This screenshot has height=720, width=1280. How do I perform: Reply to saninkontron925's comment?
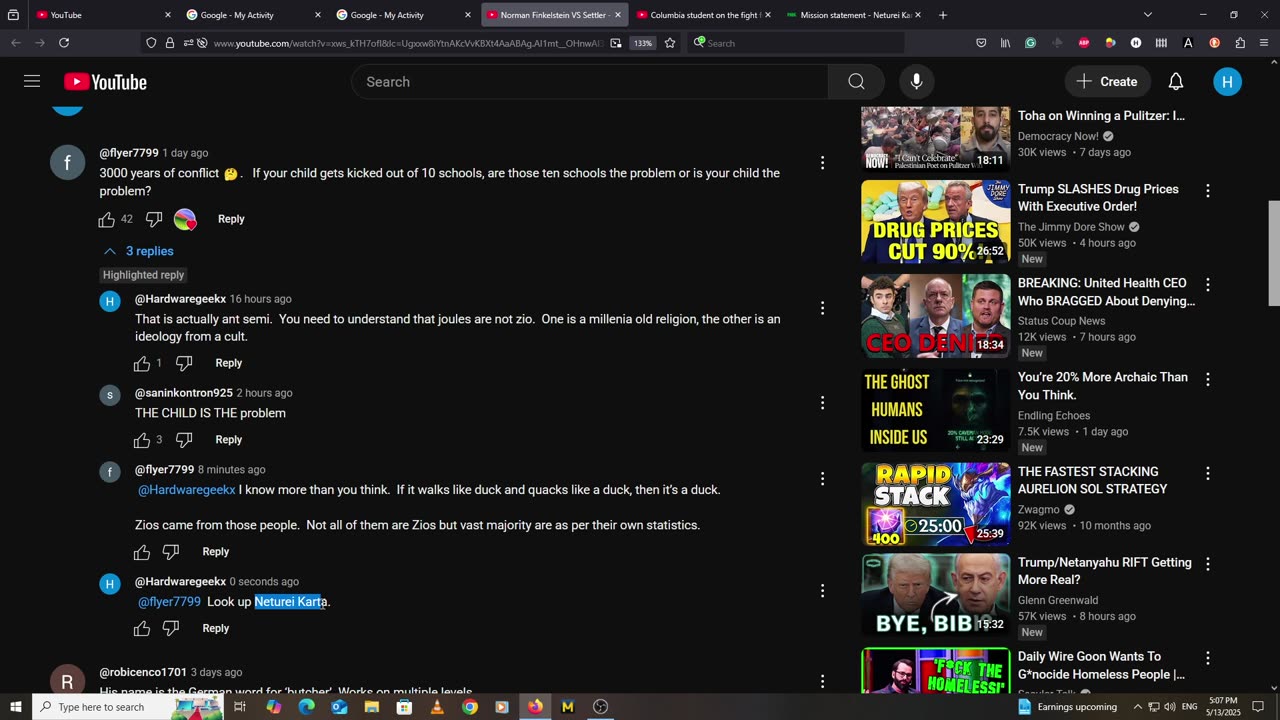pos(229,440)
